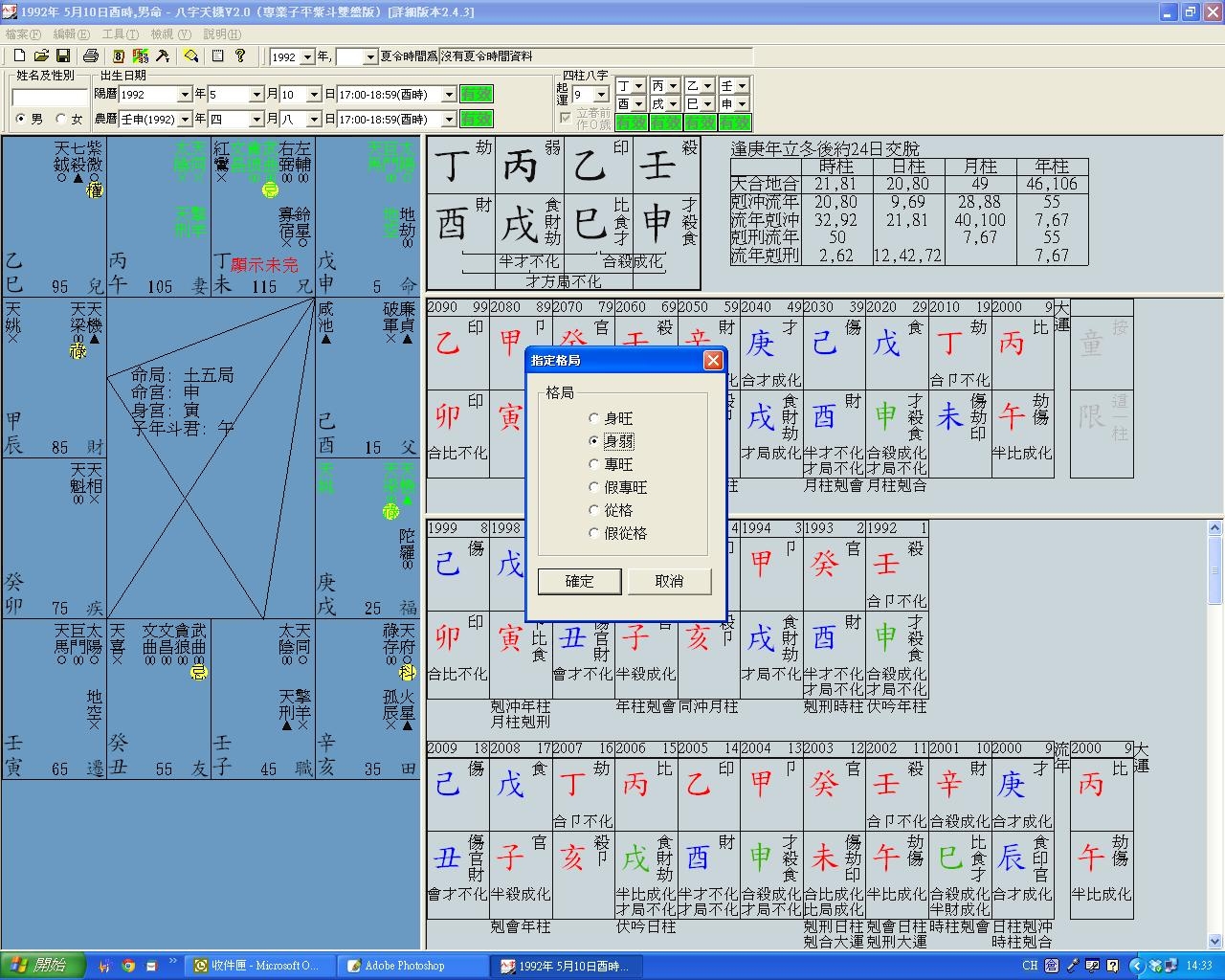Click the notepad toolbar icon
This screenshot has height=980, width=1225.
218,56
